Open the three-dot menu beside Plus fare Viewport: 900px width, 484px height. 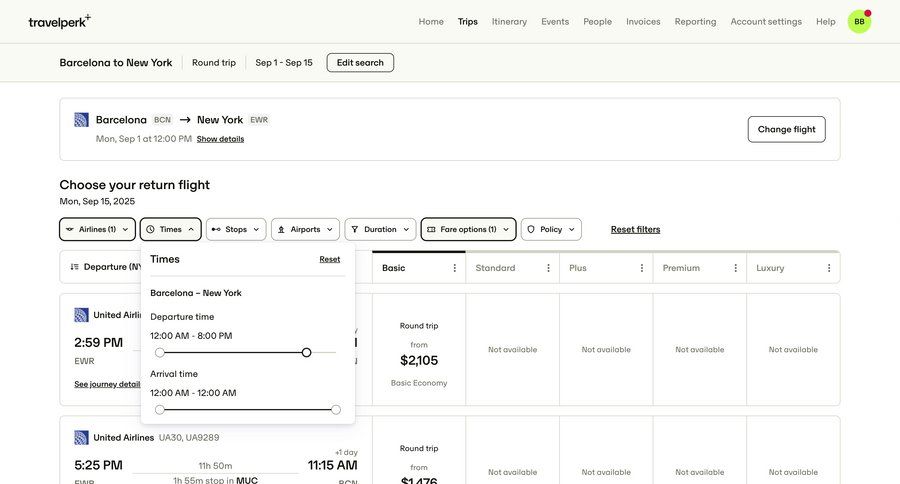642,268
